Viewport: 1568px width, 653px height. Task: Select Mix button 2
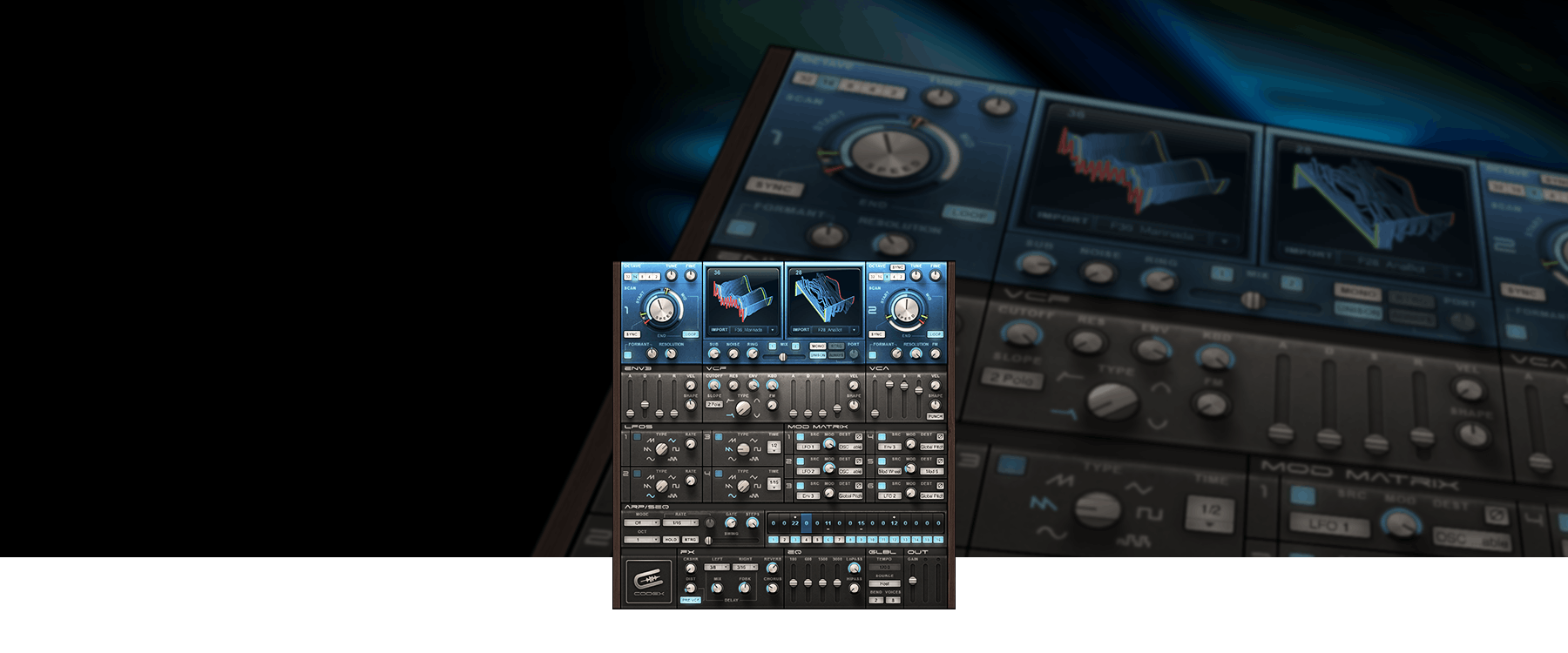tap(795, 346)
